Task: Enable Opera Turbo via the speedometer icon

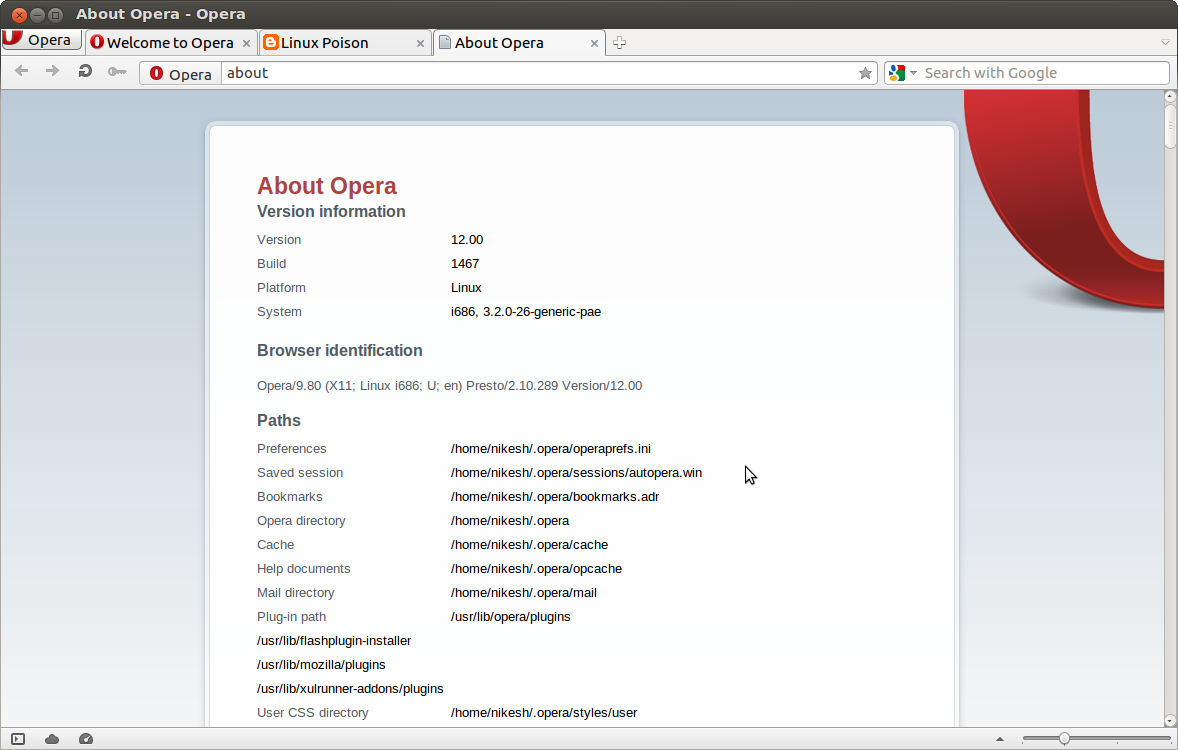Action: coord(86,738)
